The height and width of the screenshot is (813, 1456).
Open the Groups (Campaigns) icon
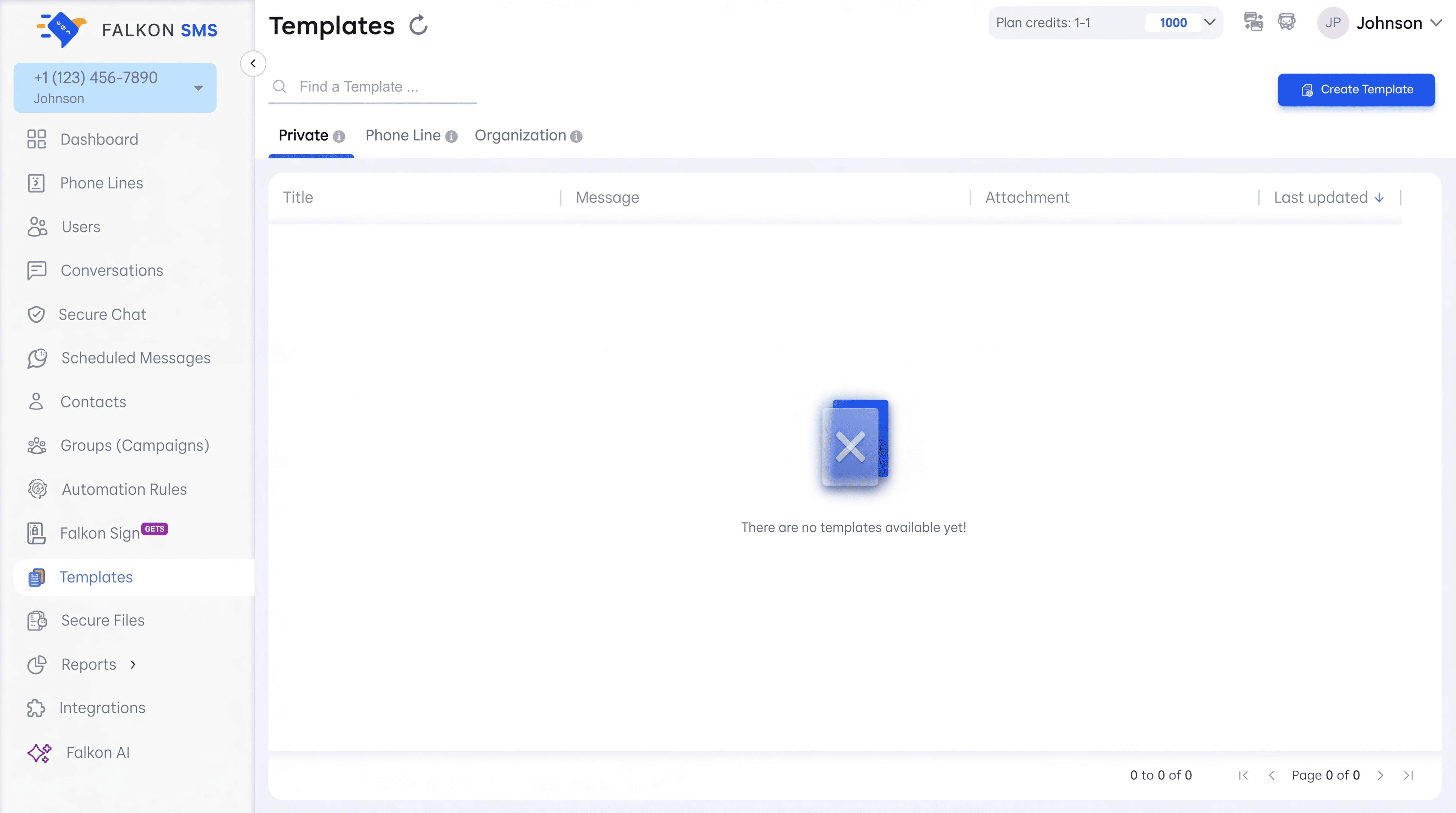click(x=37, y=445)
